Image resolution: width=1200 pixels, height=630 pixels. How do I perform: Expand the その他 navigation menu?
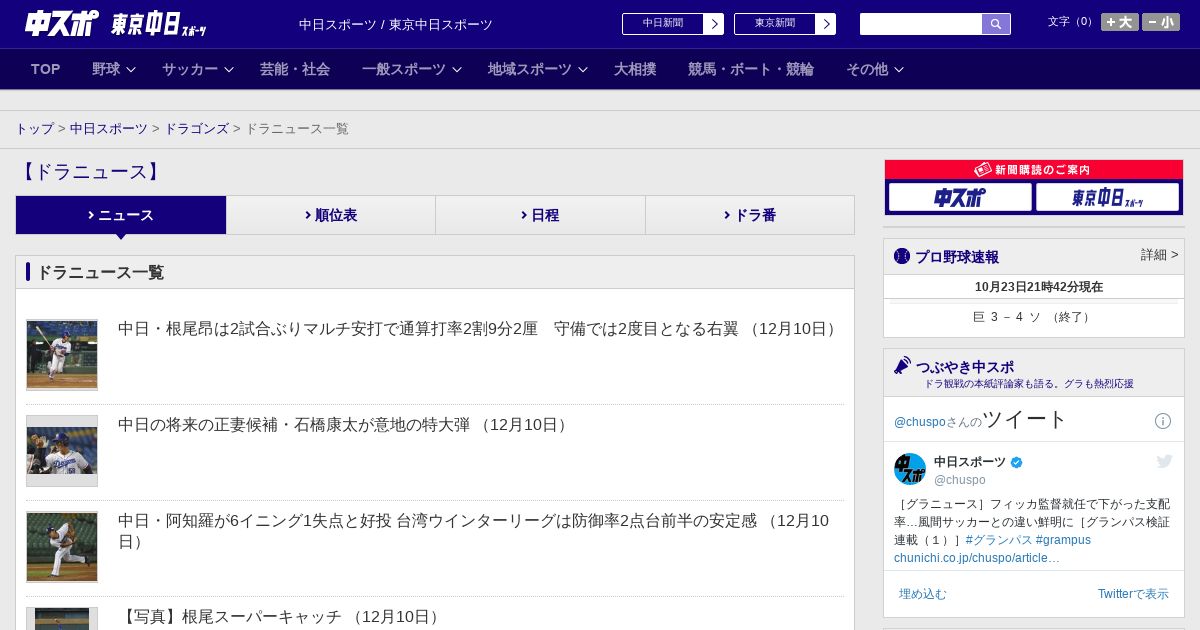[875, 69]
